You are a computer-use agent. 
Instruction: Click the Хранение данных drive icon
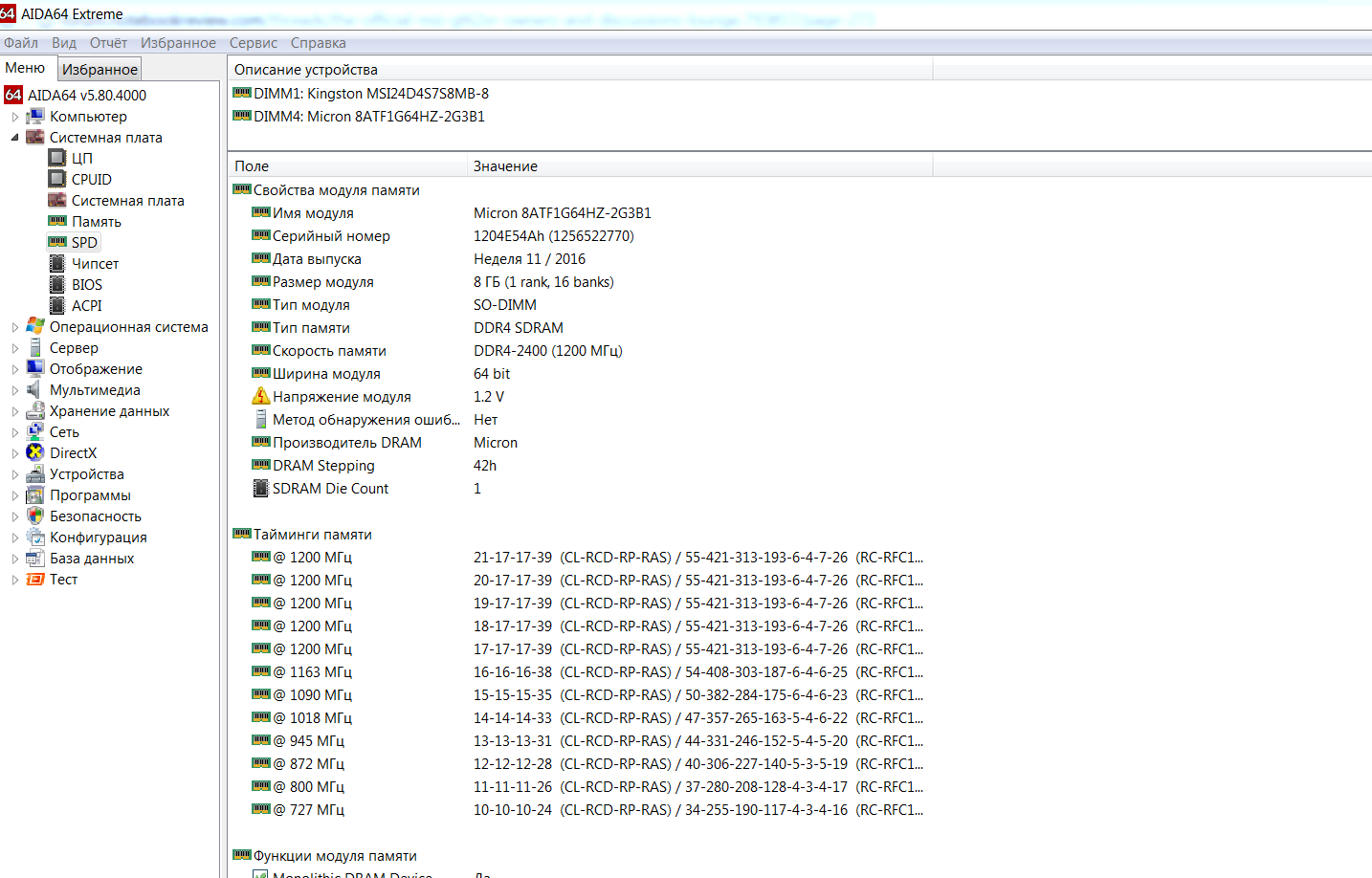tap(35, 410)
